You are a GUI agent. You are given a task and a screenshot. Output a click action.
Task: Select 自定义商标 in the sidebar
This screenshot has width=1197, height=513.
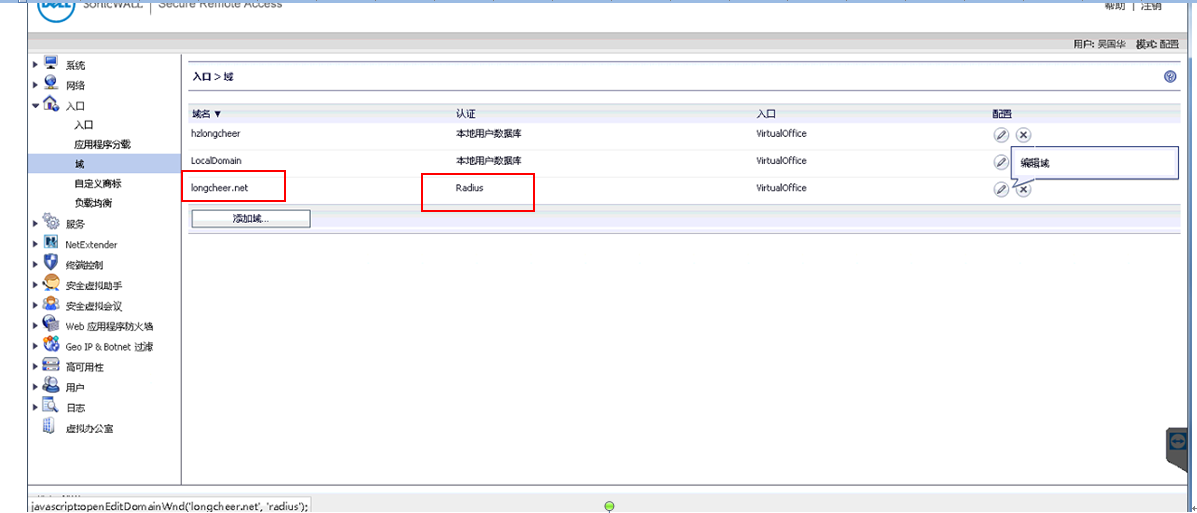[98, 184]
